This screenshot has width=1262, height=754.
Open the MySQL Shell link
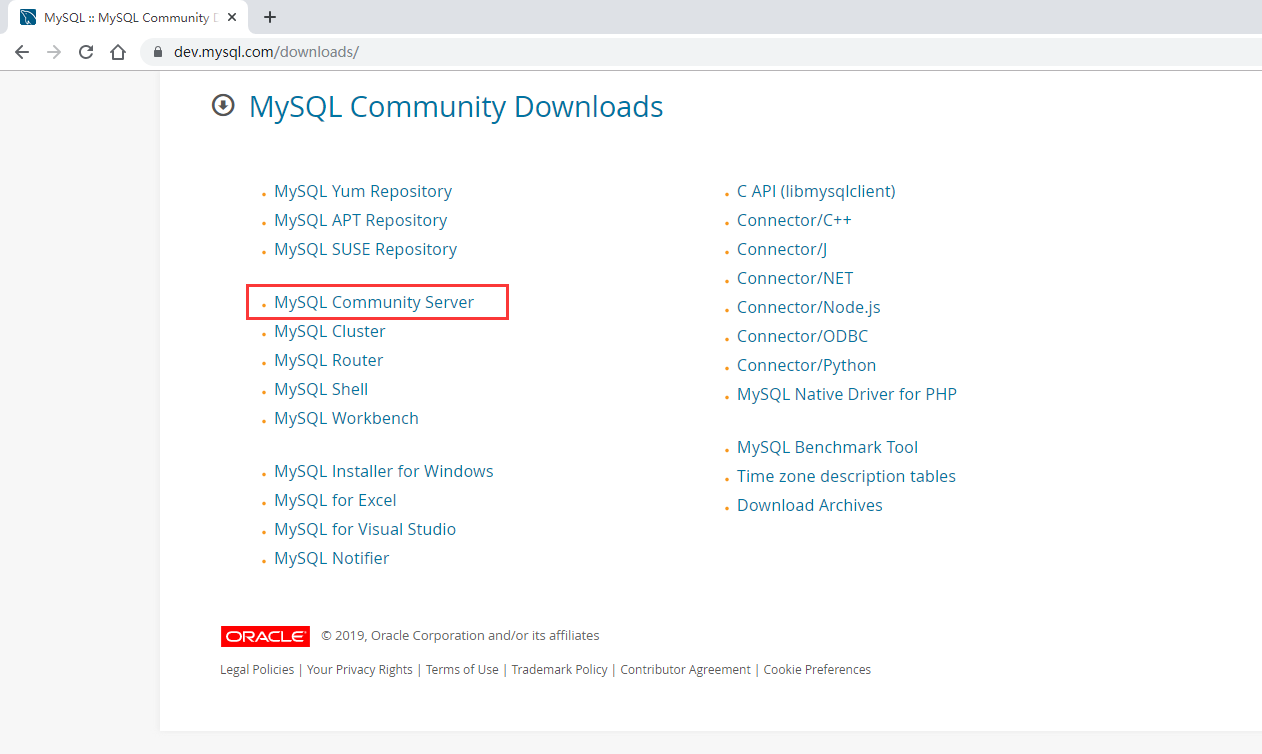click(321, 389)
